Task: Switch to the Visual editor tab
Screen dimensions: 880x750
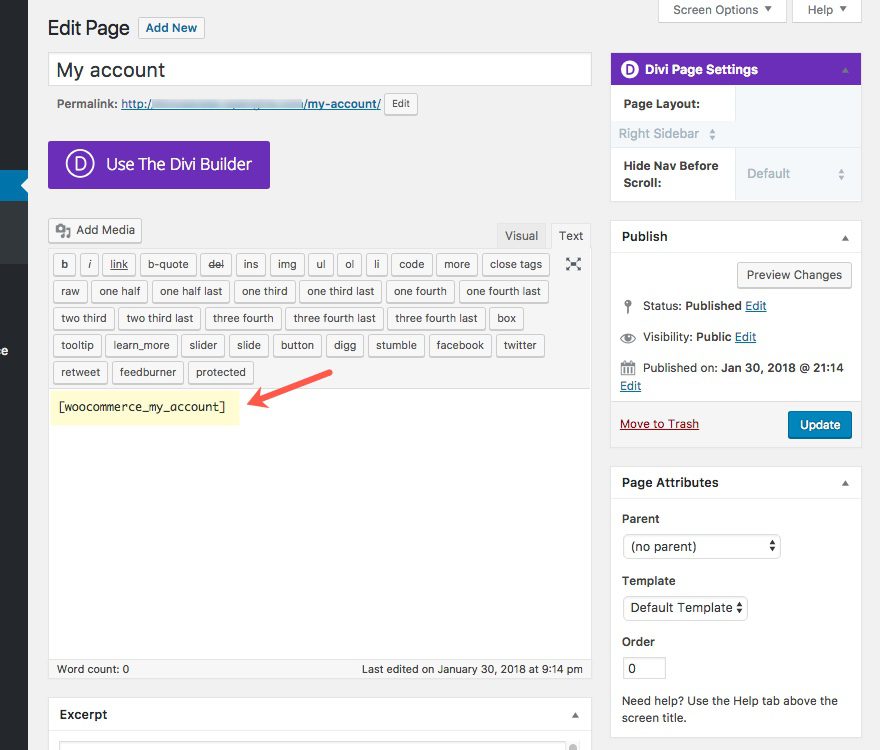Action: pos(521,236)
